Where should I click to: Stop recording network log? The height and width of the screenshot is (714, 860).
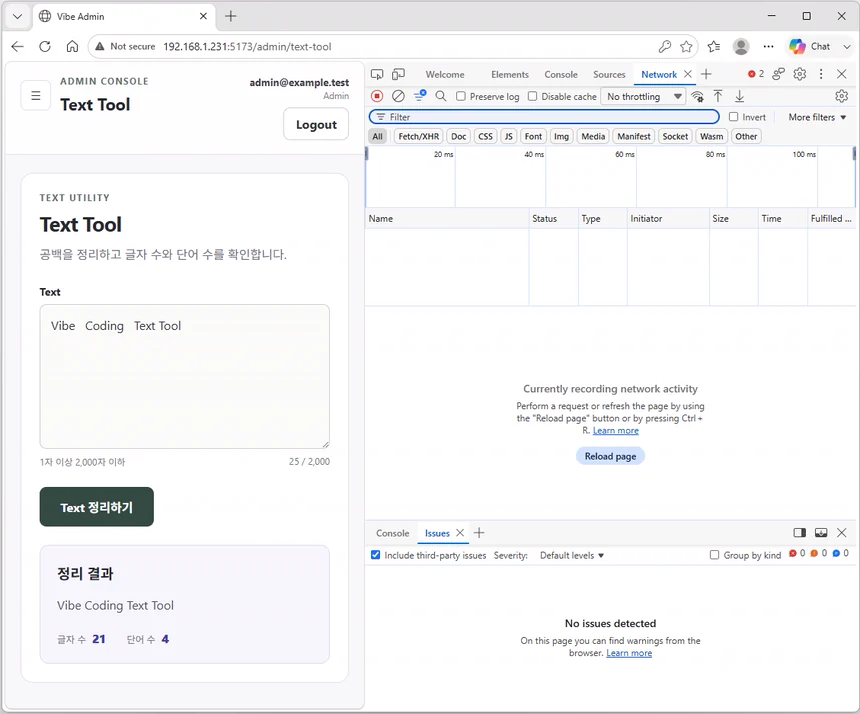(x=377, y=97)
